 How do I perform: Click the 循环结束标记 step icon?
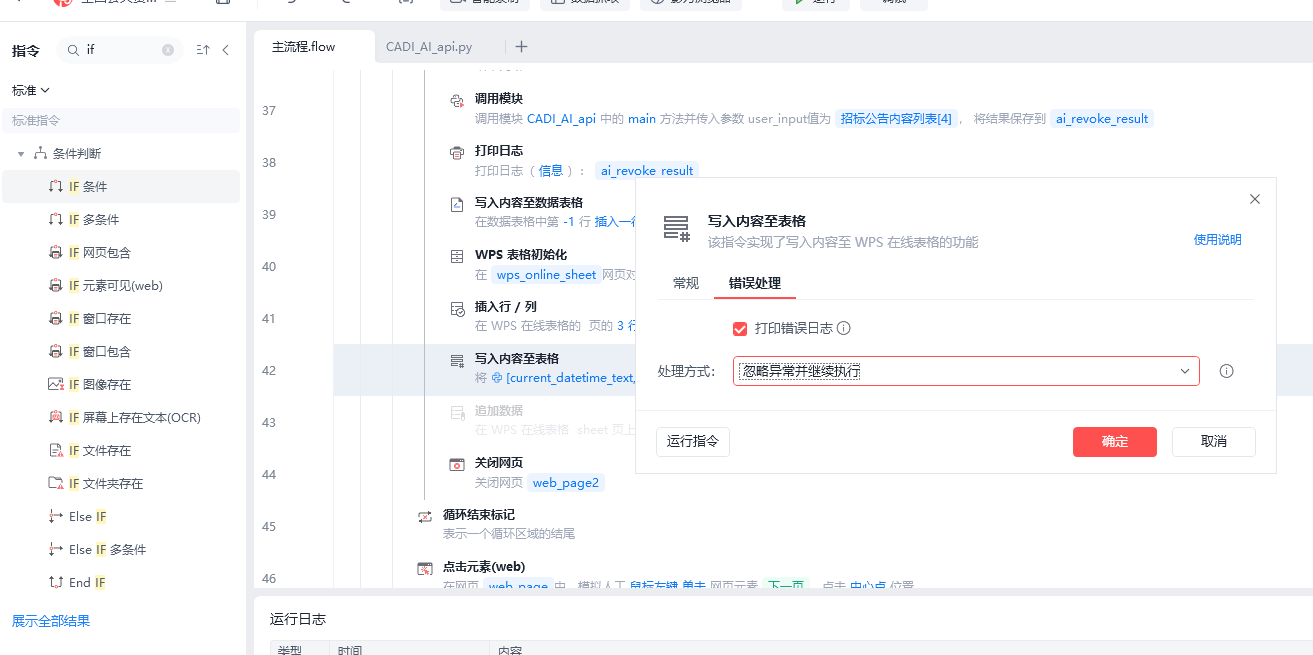point(425,516)
